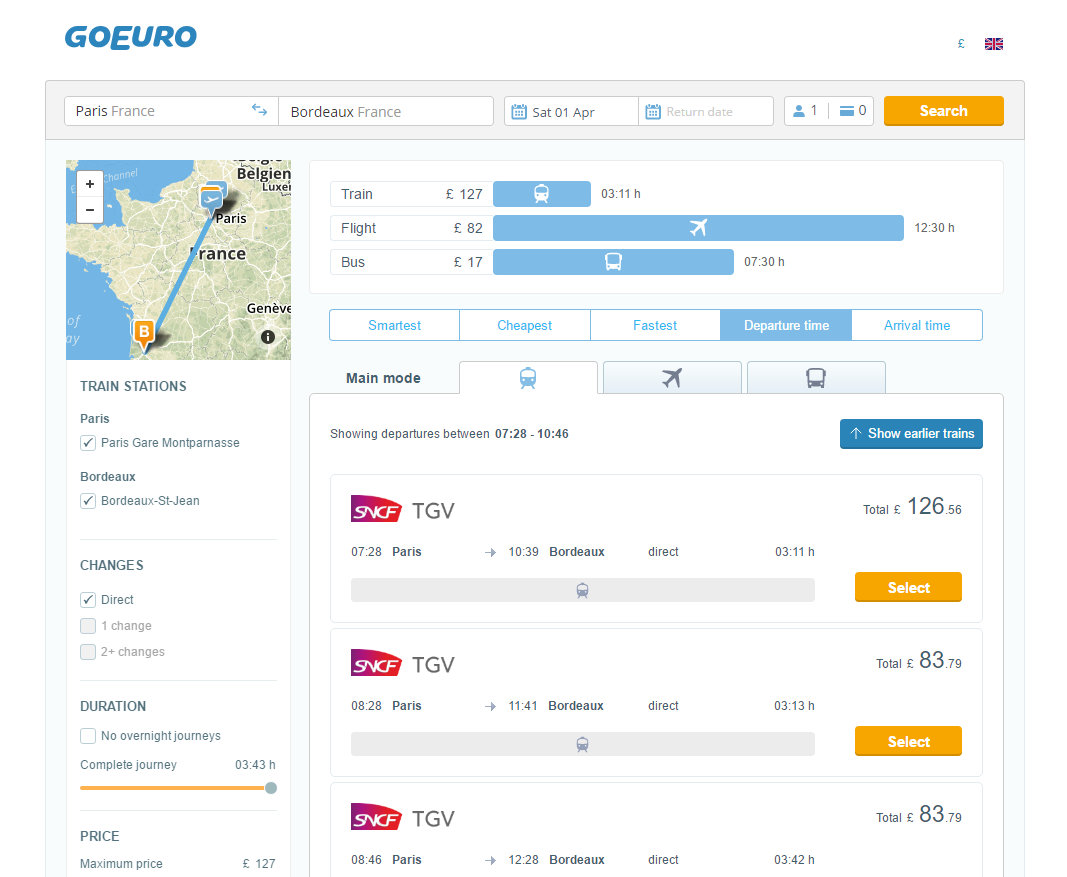1067x877 pixels.
Task: Click the return date calendar icon
Action: pos(653,112)
